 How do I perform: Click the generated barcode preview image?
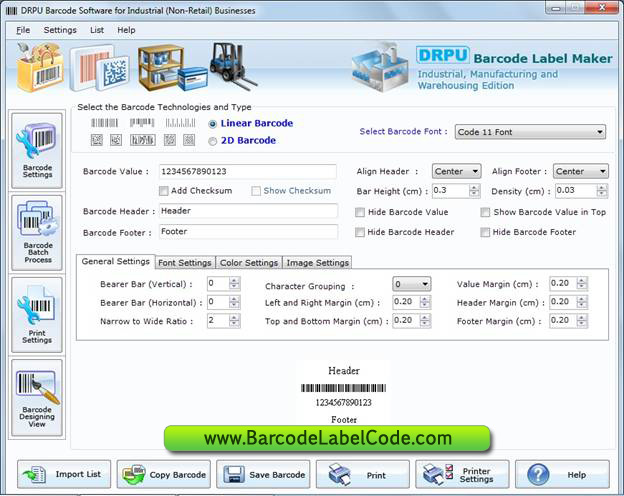tap(343, 388)
